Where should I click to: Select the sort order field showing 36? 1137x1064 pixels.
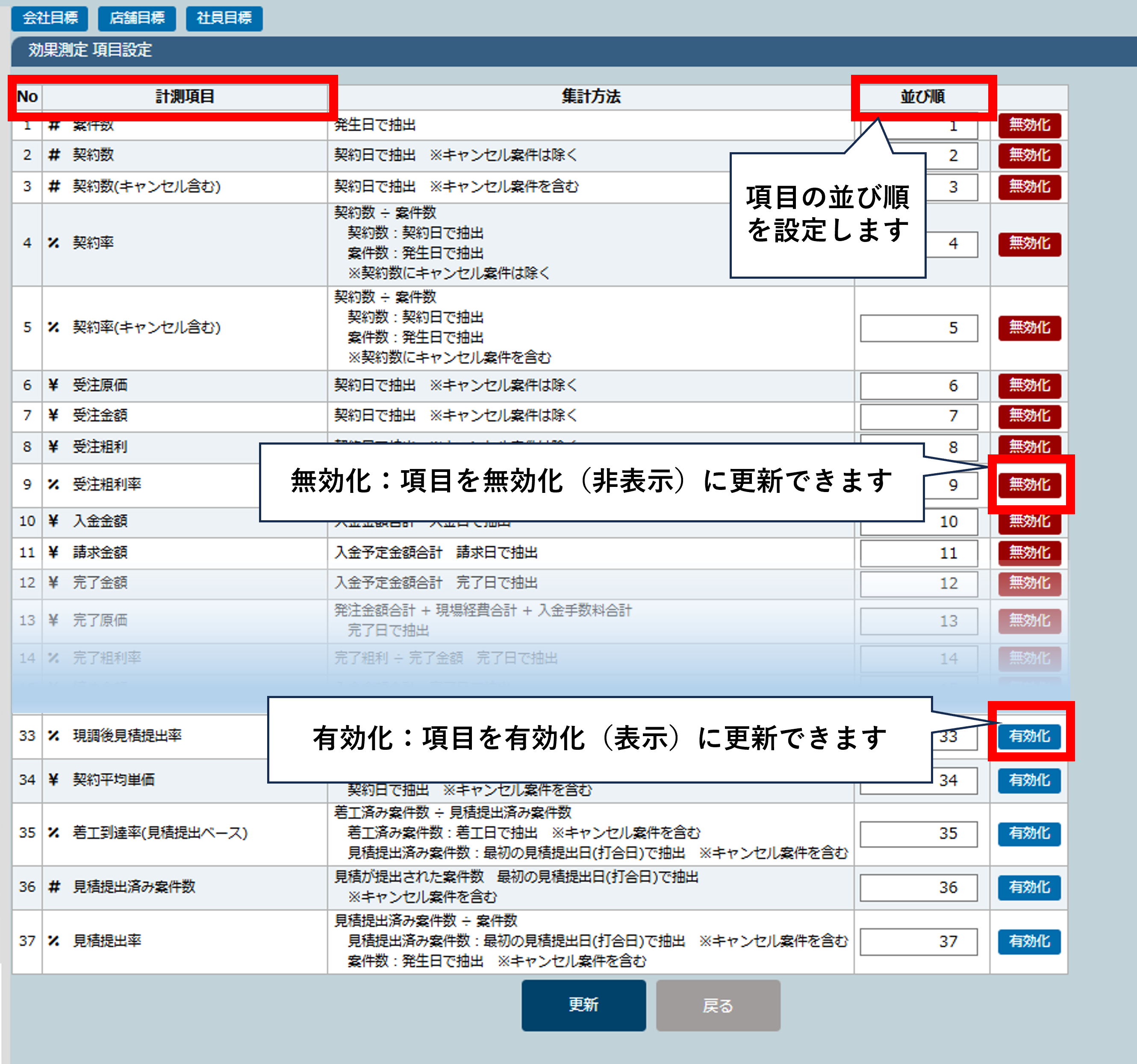[919, 887]
